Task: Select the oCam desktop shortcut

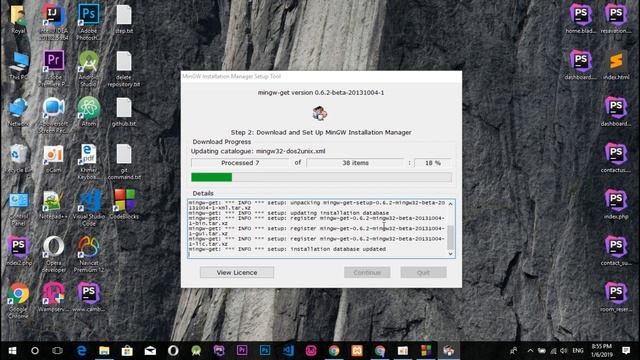Action: coord(53,158)
